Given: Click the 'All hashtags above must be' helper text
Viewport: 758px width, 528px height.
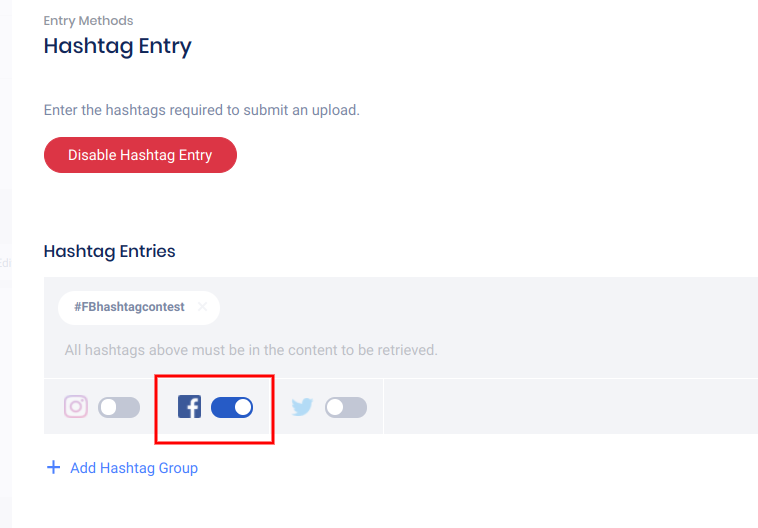Looking at the screenshot, I should 251,350.
